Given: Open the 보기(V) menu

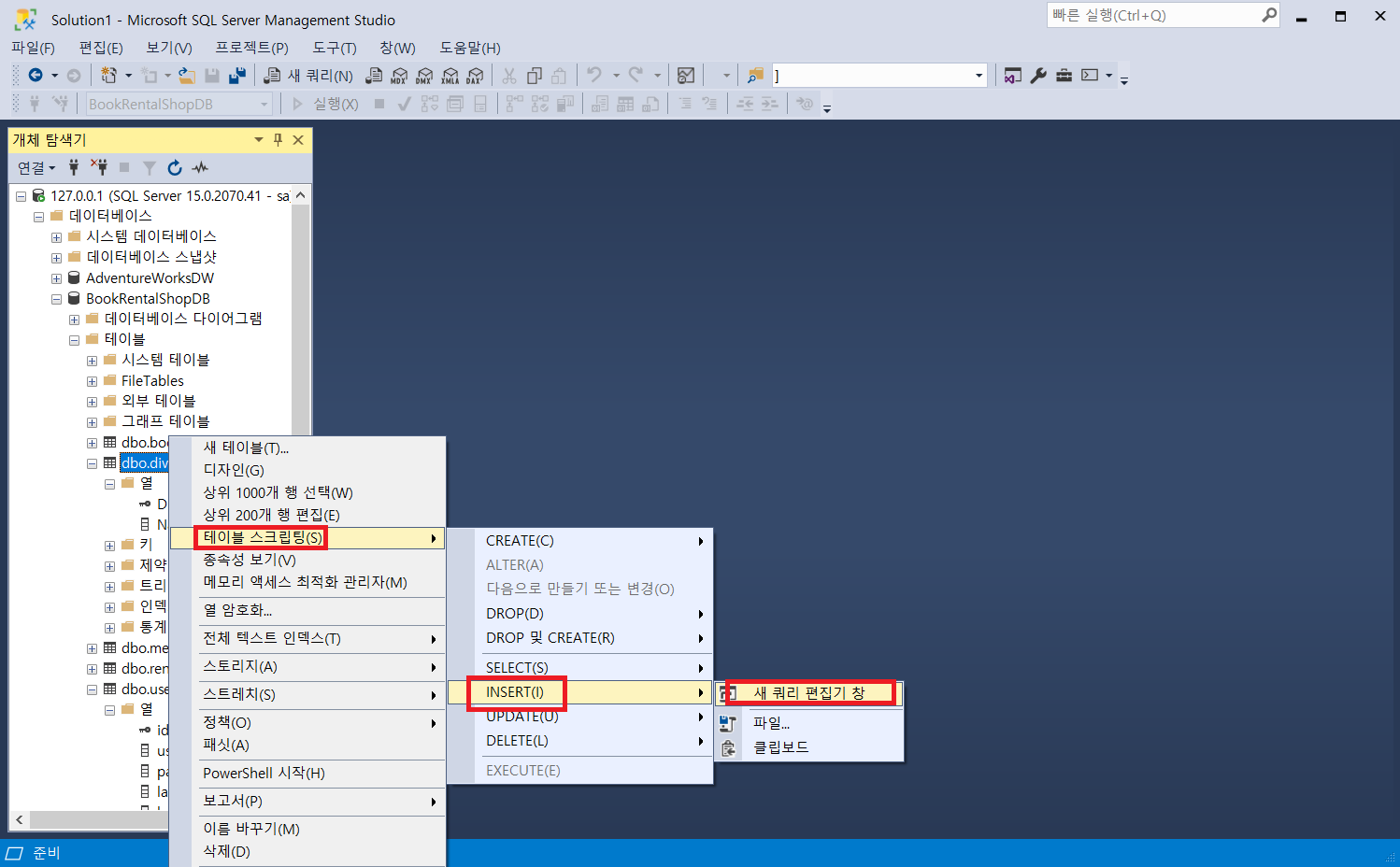Looking at the screenshot, I should [169, 48].
